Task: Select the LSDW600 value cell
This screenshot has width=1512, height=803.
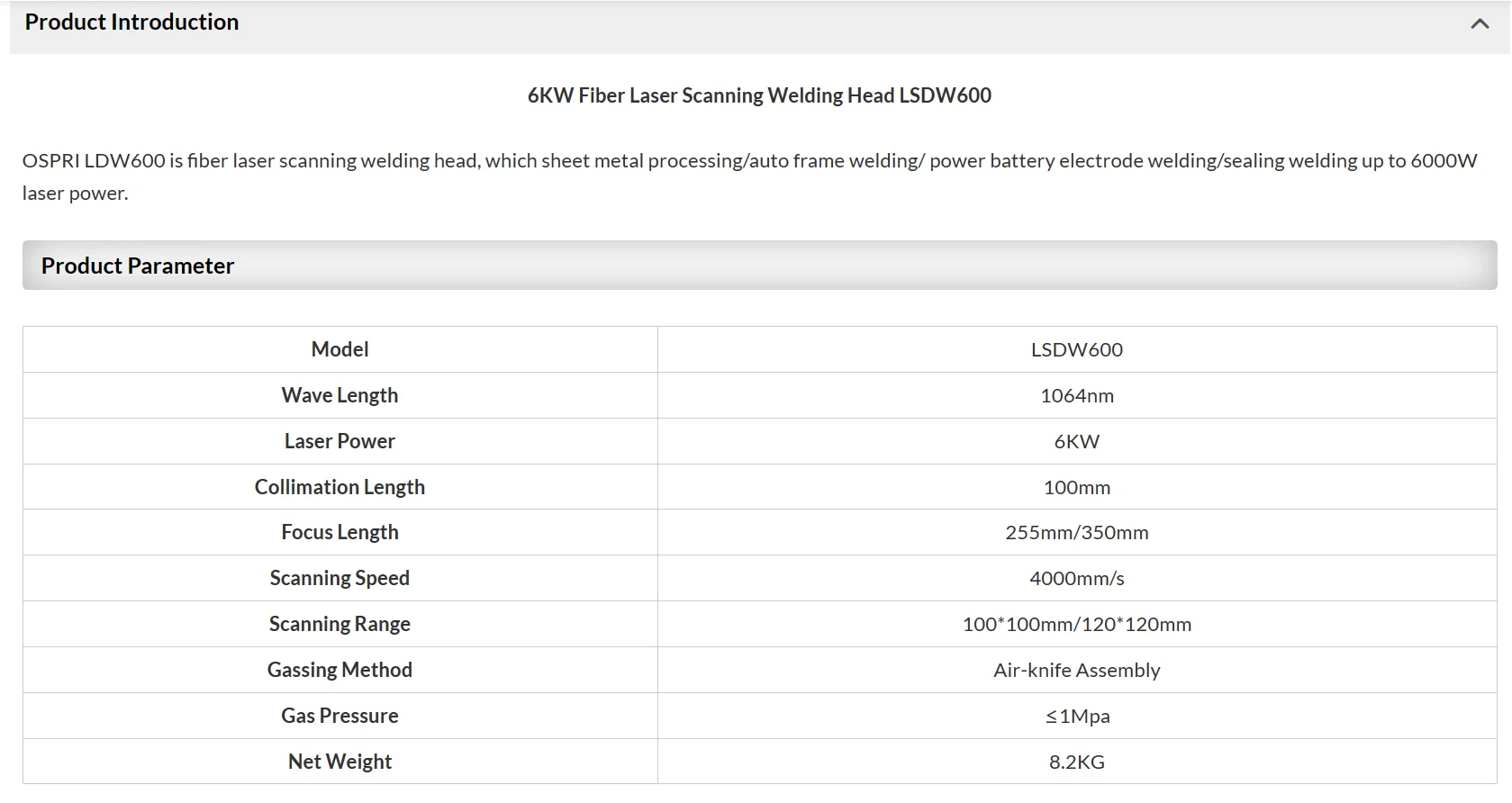Action: pos(1076,349)
